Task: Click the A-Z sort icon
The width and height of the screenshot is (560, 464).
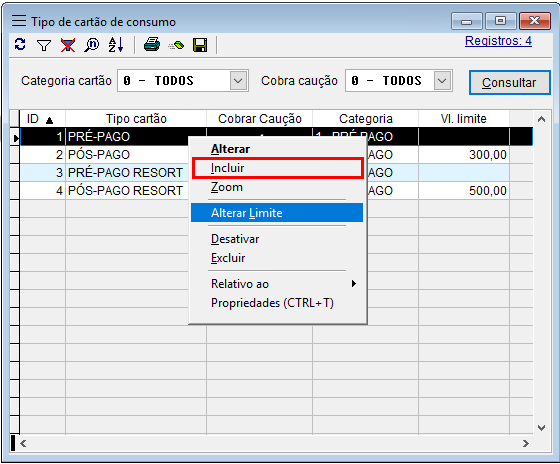Action: (116, 45)
